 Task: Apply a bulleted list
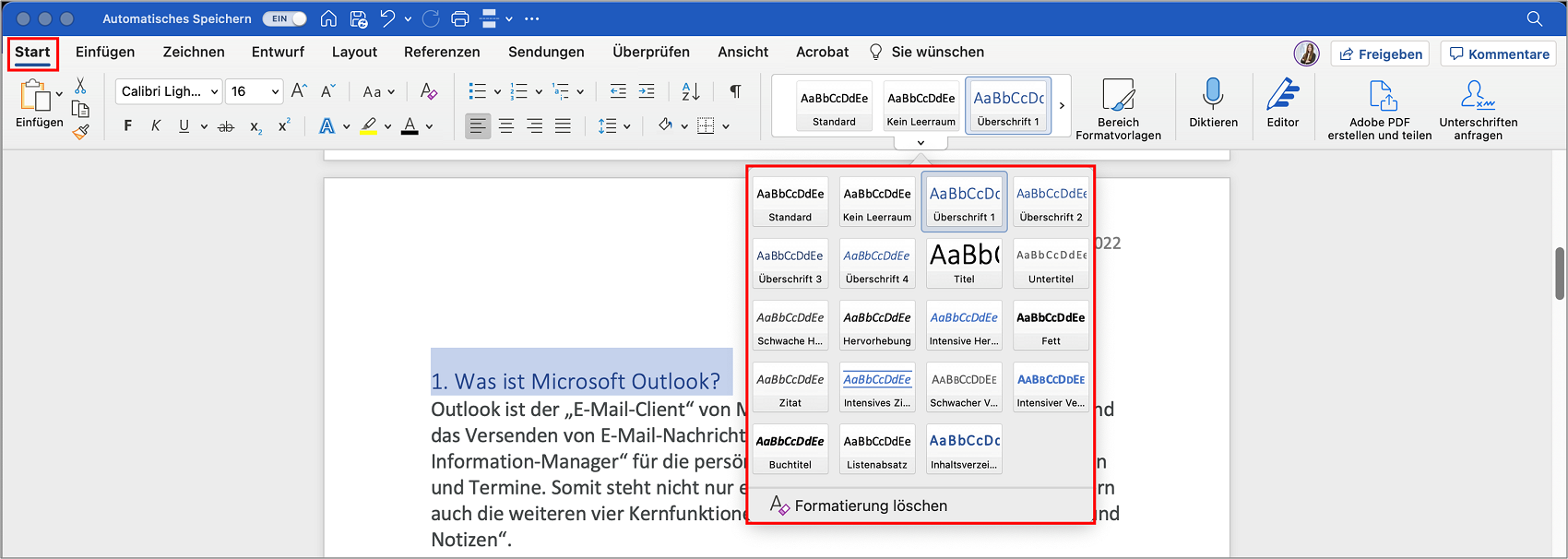[477, 91]
